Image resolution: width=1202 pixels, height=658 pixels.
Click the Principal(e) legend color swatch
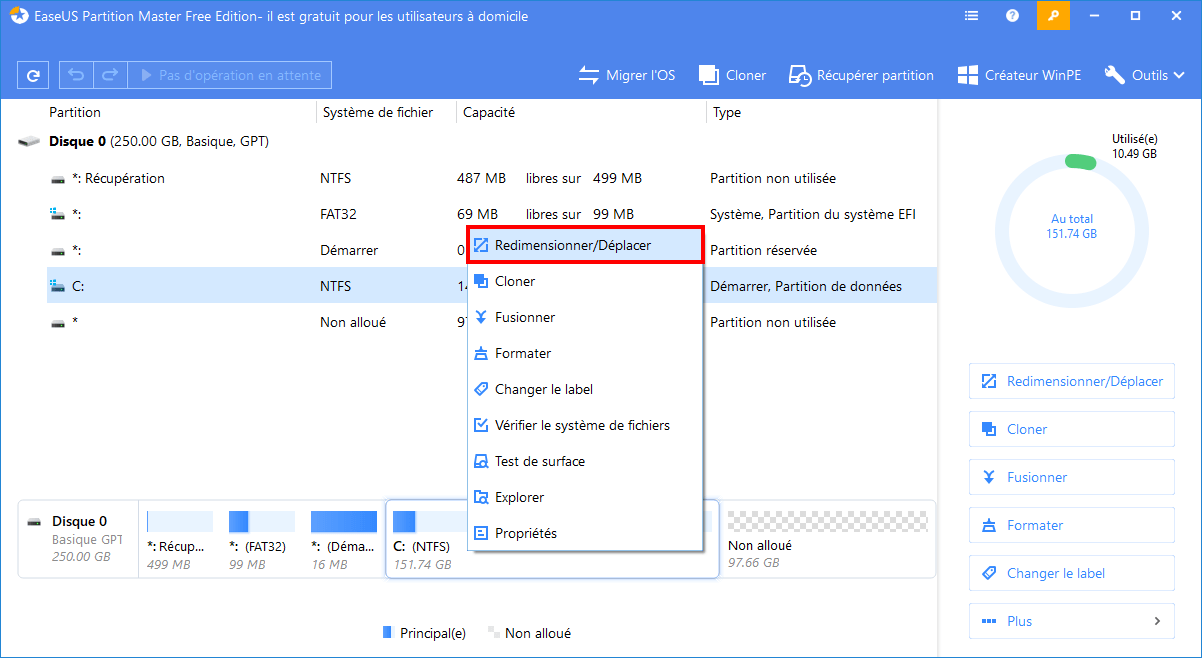388,633
